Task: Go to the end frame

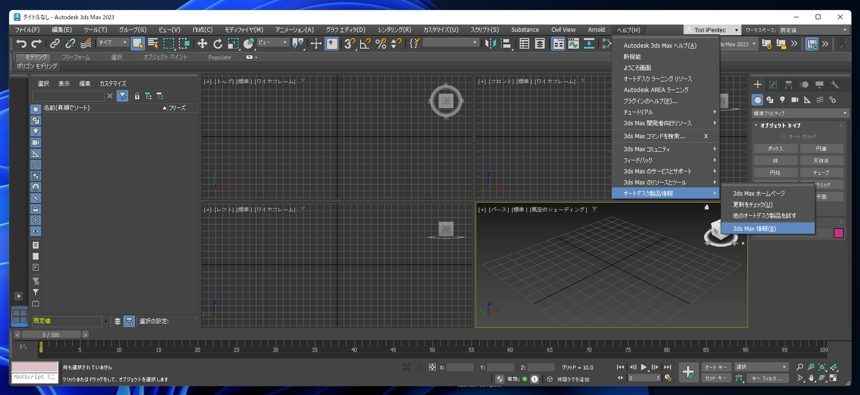Action: [x=667, y=367]
